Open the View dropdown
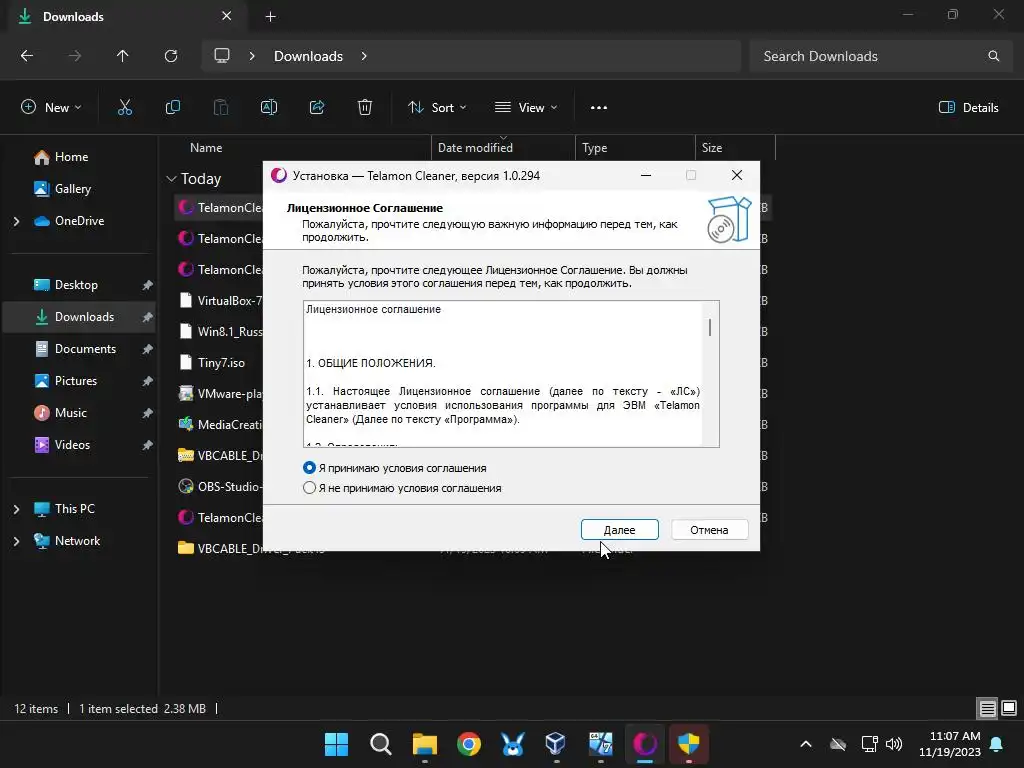Image resolution: width=1024 pixels, height=768 pixels. tap(526, 107)
